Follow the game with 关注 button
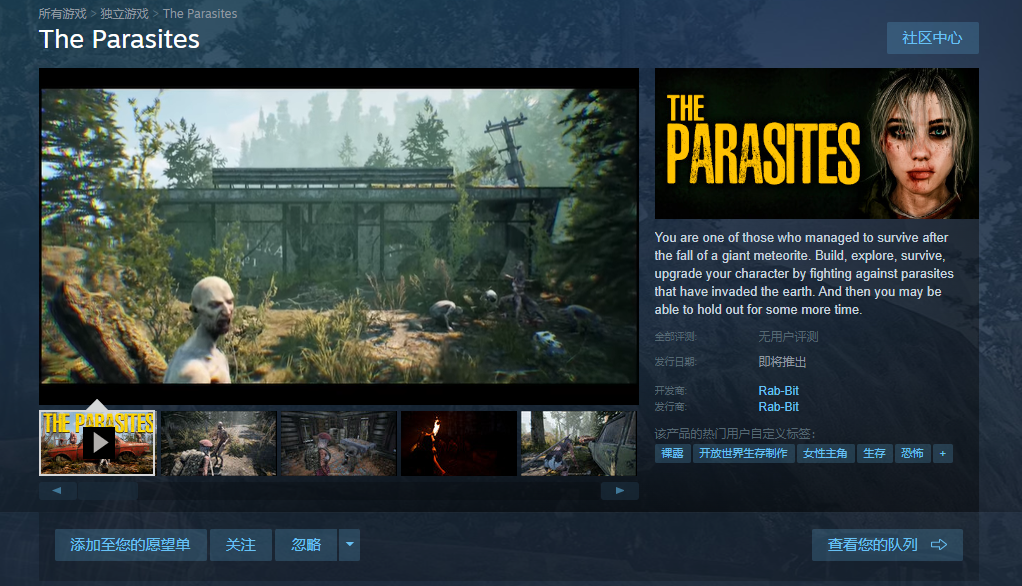The width and height of the screenshot is (1022, 586). pyautogui.click(x=241, y=545)
